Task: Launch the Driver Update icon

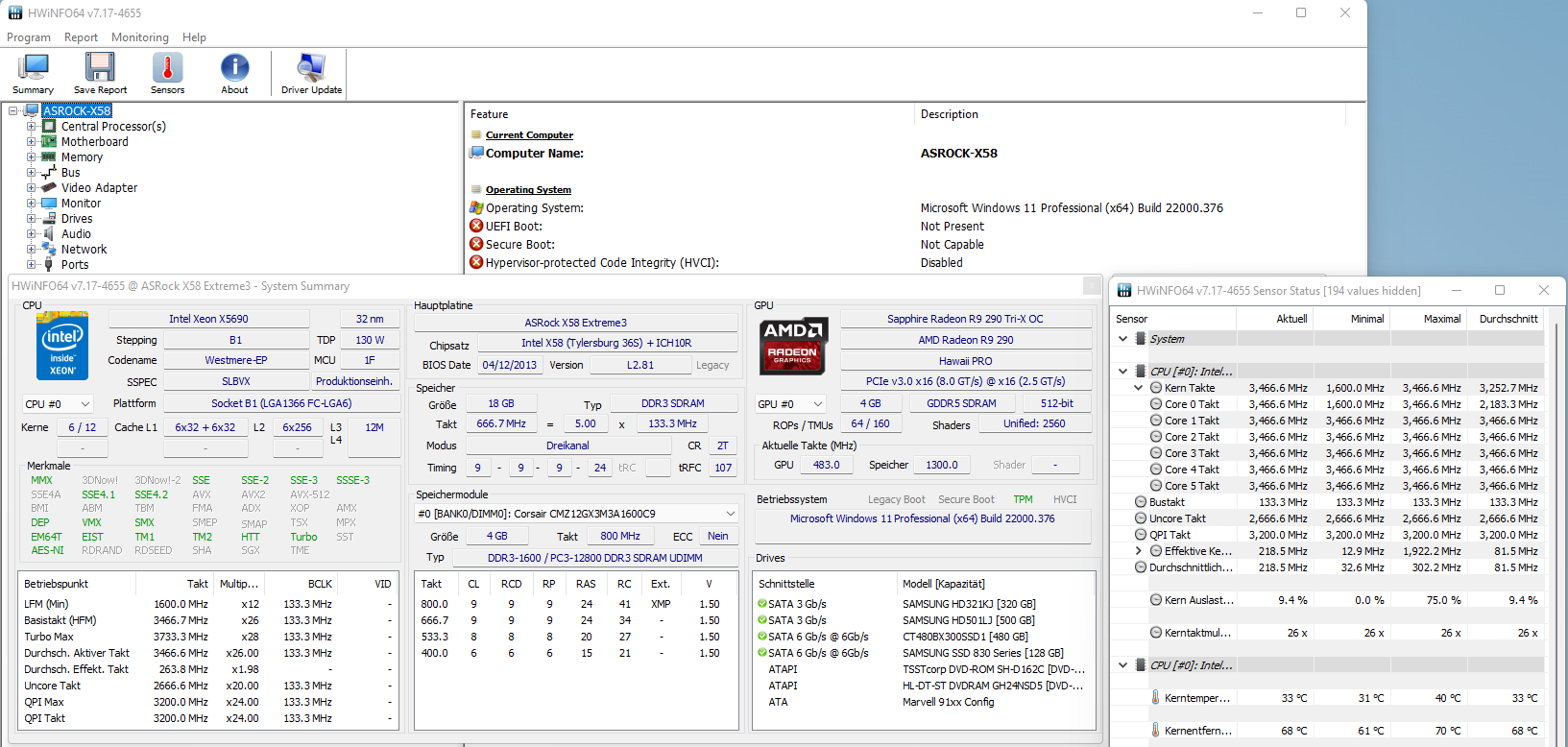Action: (x=311, y=73)
